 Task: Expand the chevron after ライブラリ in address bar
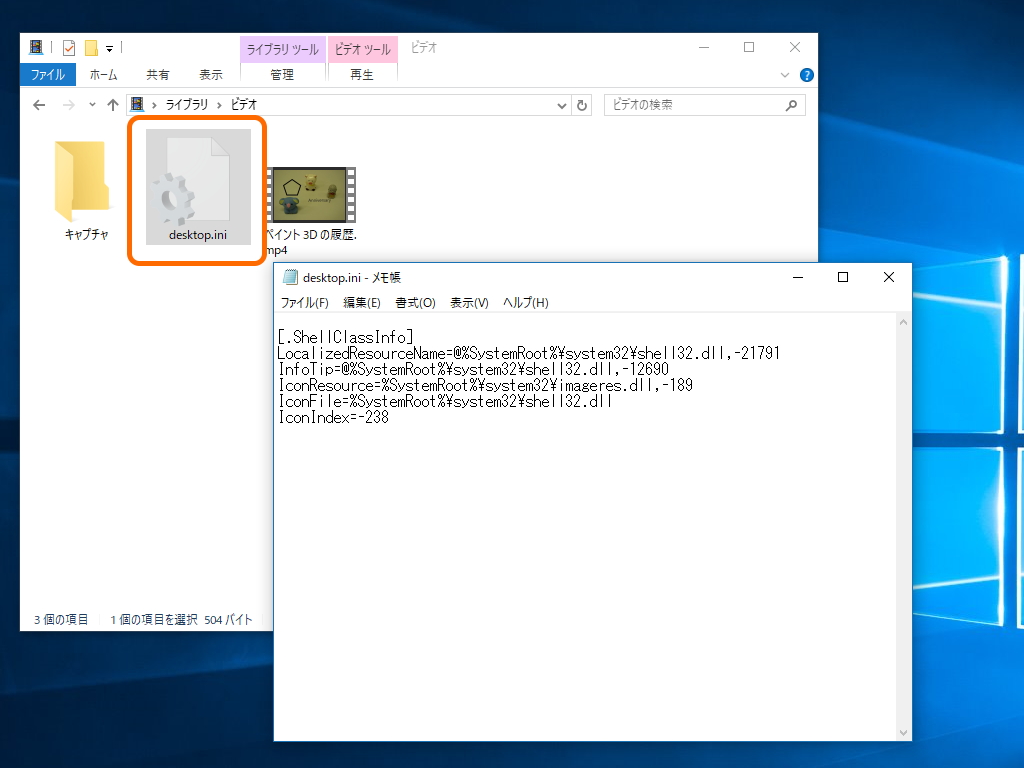219,104
